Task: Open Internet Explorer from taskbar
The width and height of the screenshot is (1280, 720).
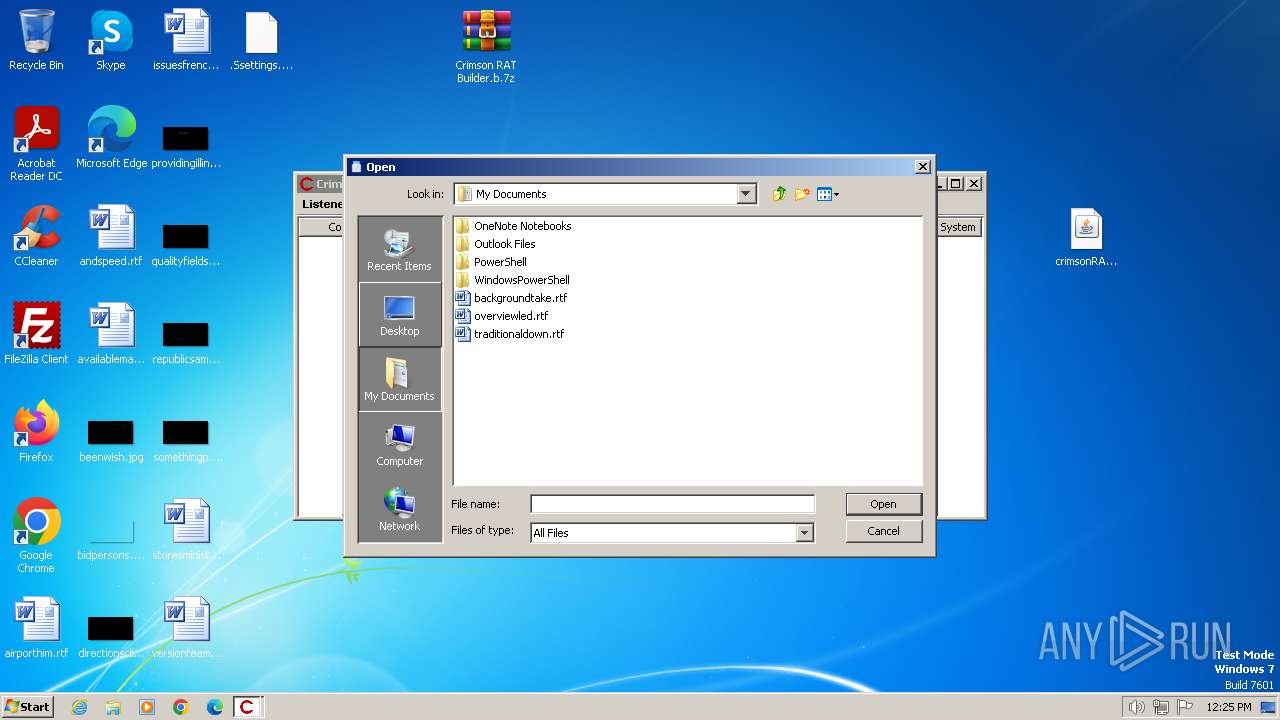Action: tap(79, 707)
